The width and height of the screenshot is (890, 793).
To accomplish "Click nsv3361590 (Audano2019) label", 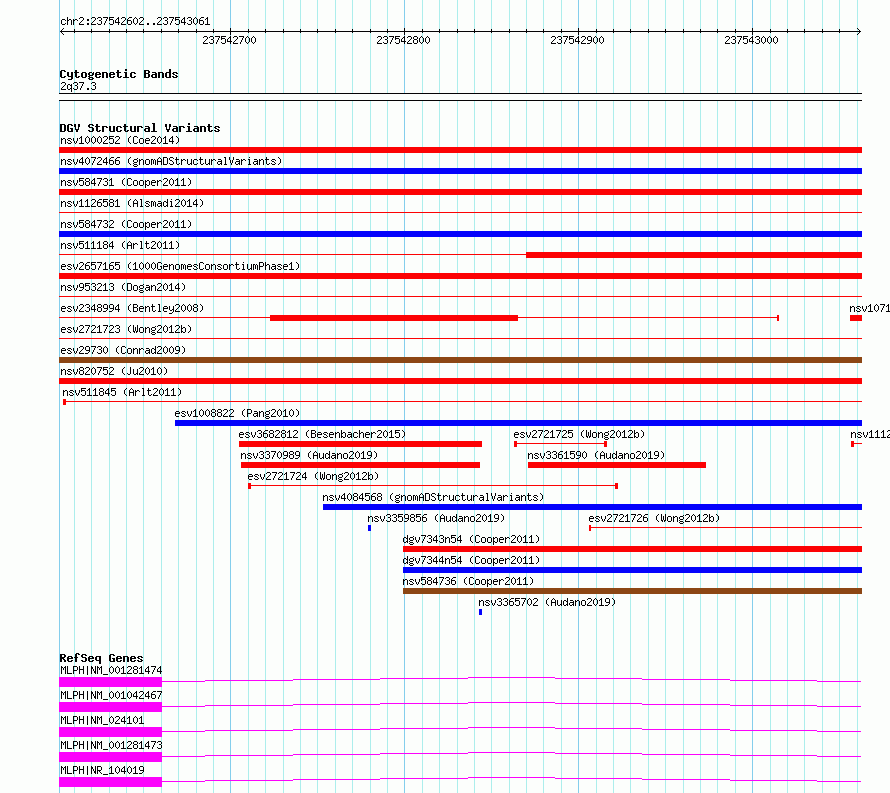I will click(x=596, y=455).
